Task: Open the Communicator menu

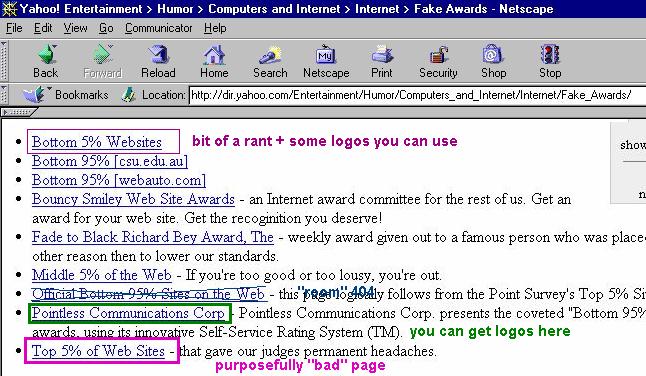Action: pos(159,28)
